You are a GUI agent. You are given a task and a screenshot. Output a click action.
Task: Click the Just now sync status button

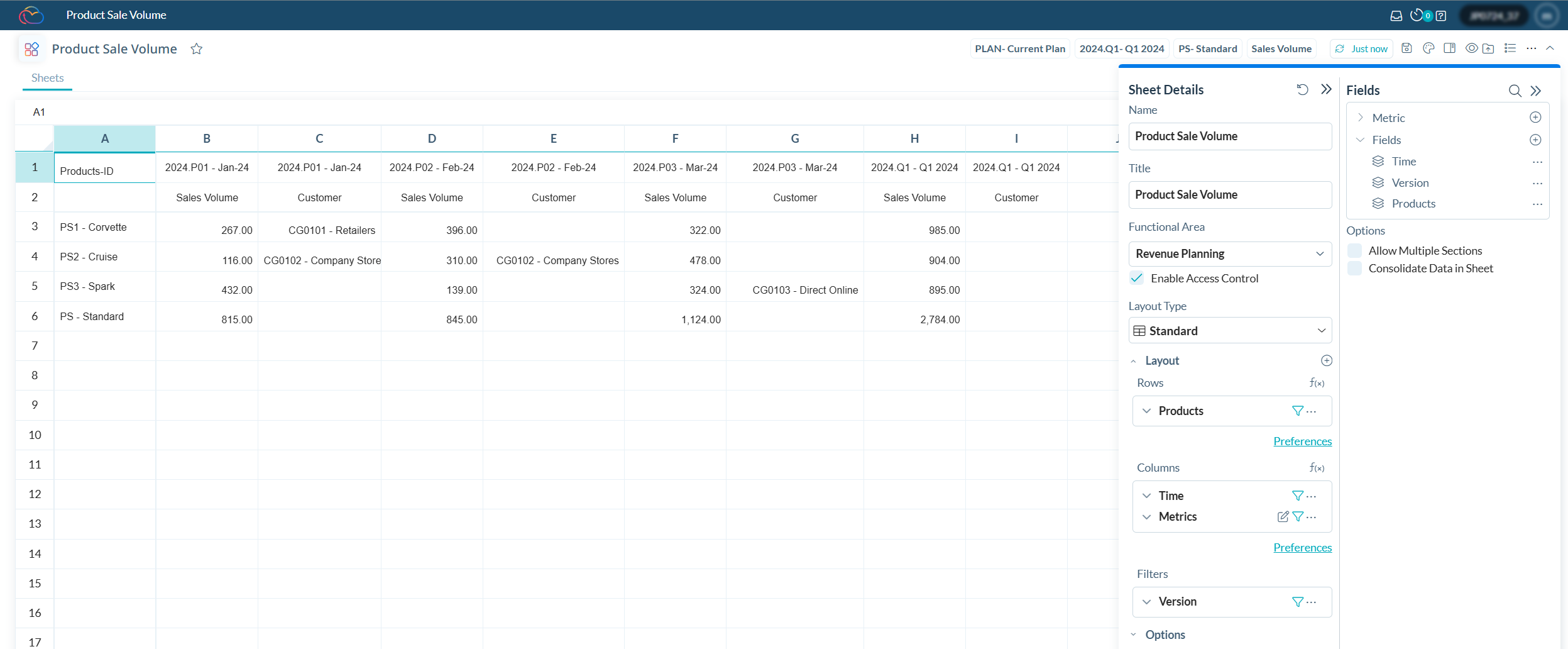(x=1361, y=48)
